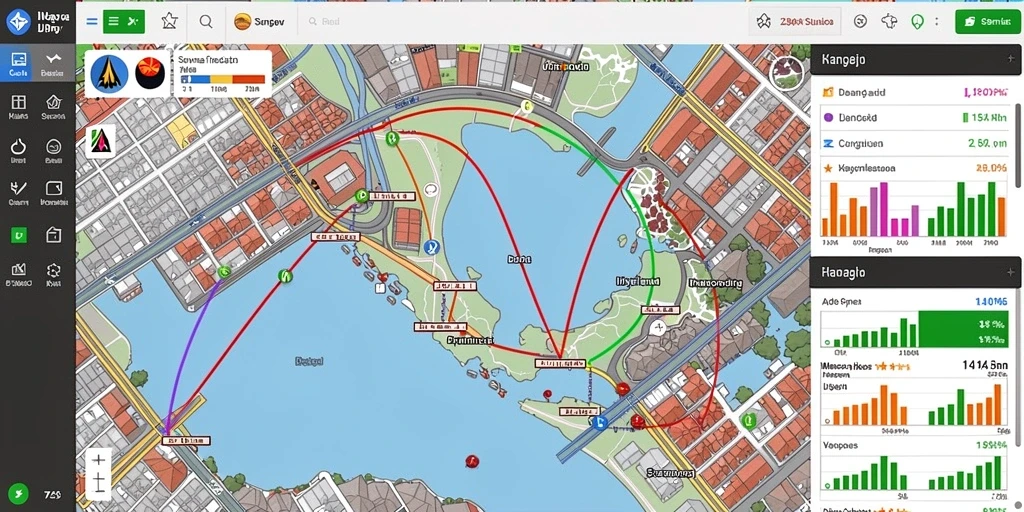The width and height of the screenshot is (1024, 512).
Task: Click the map zoom in plus button
Action: point(99,460)
